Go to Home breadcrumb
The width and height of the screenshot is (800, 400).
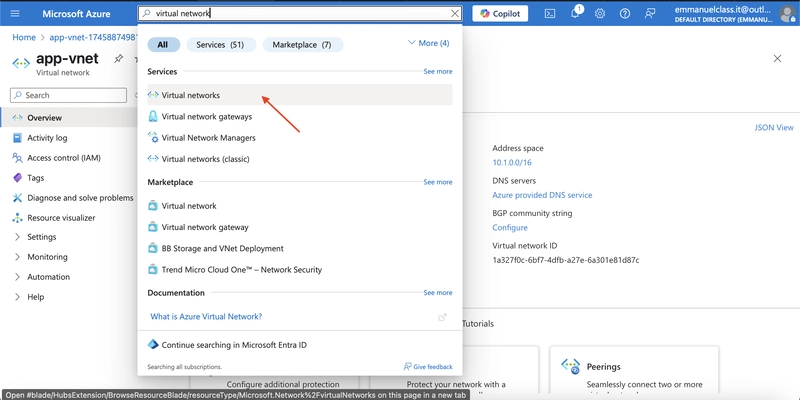coord(24,37)
